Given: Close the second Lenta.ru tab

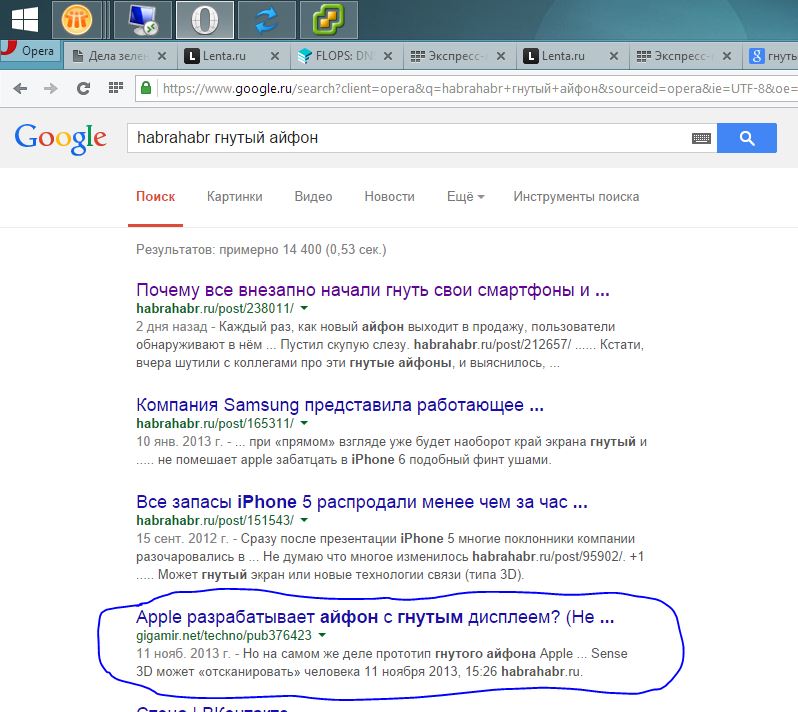Looking at the screenshot, I should pyautogui.click(x=614, y=56).
